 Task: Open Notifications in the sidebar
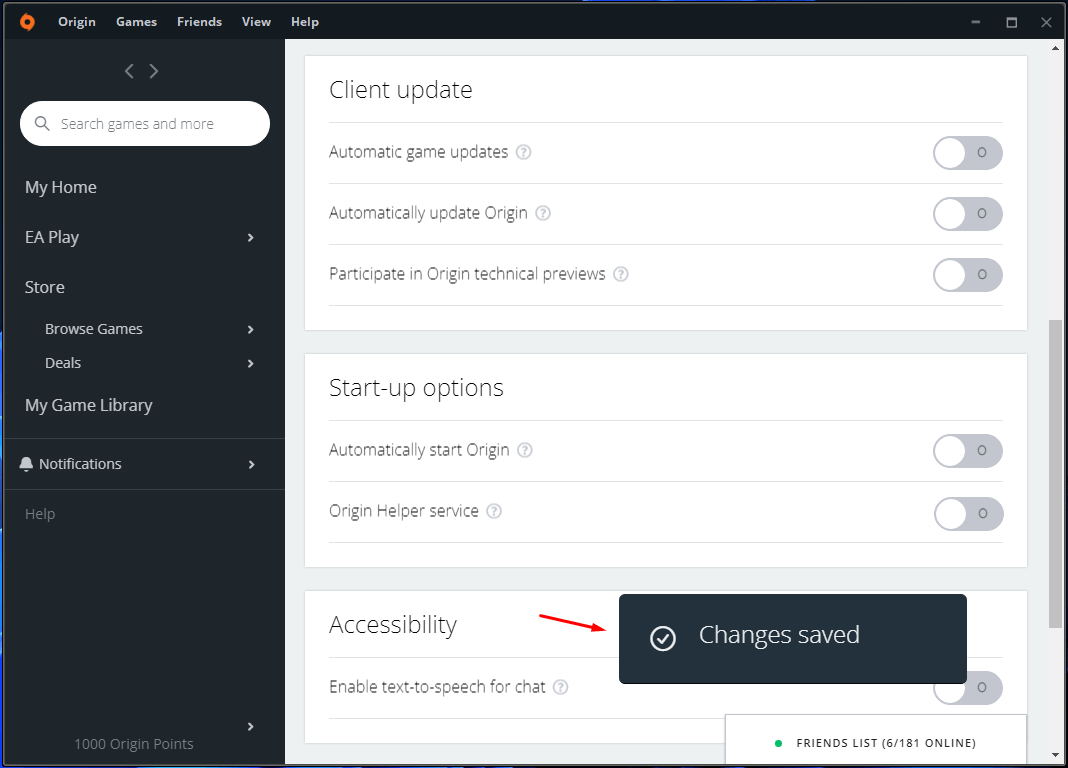80,464
